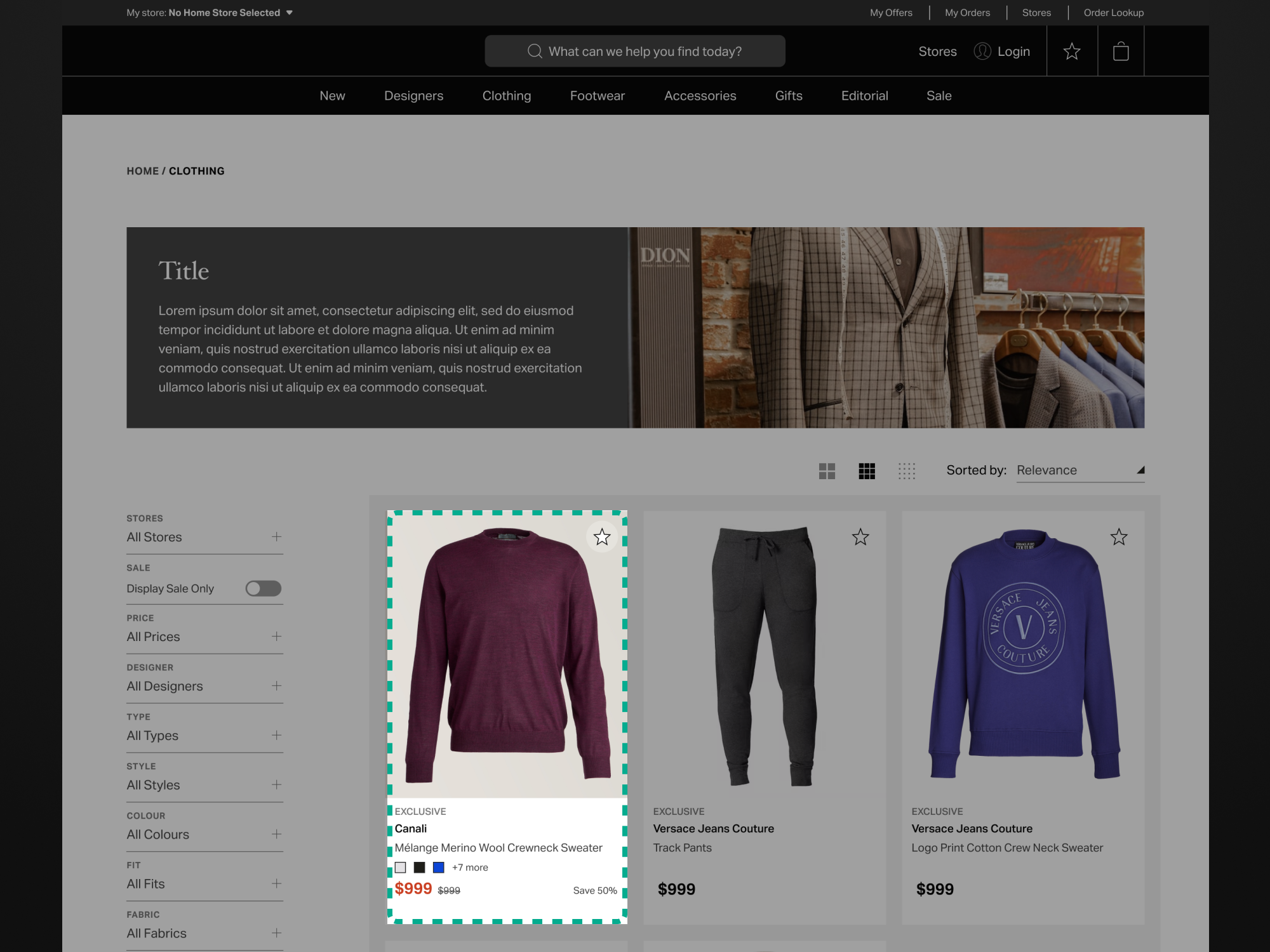Expand the All Designers filter

[x=276, y=686]
